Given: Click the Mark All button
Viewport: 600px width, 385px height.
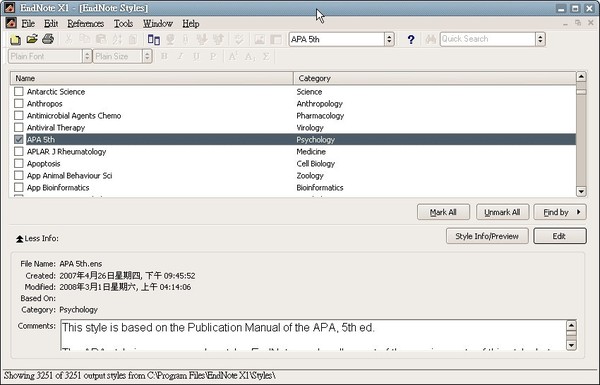Looking at the screenshot, I should (443, 212).
